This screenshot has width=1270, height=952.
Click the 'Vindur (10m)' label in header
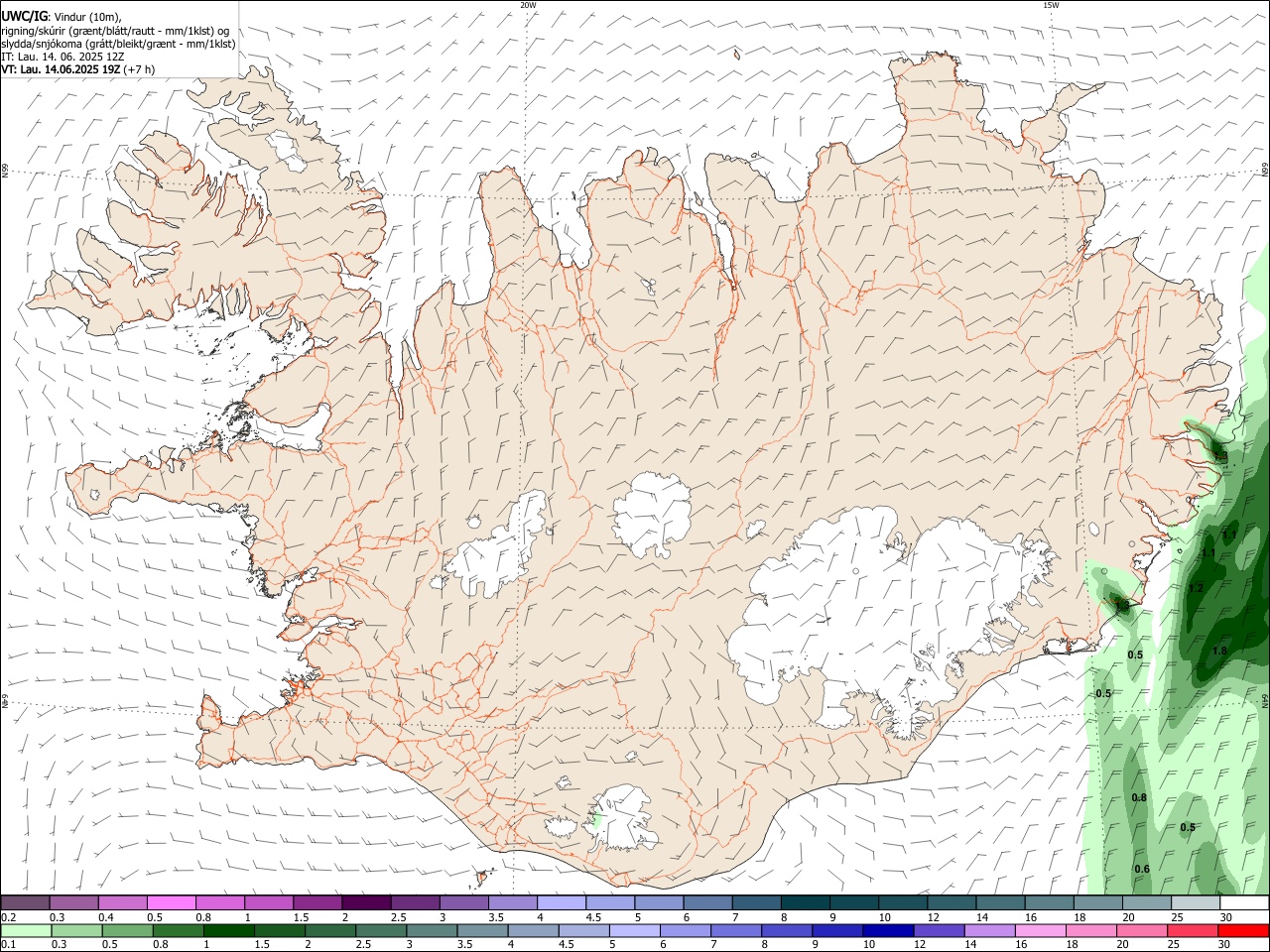click(x=86, y=17)
